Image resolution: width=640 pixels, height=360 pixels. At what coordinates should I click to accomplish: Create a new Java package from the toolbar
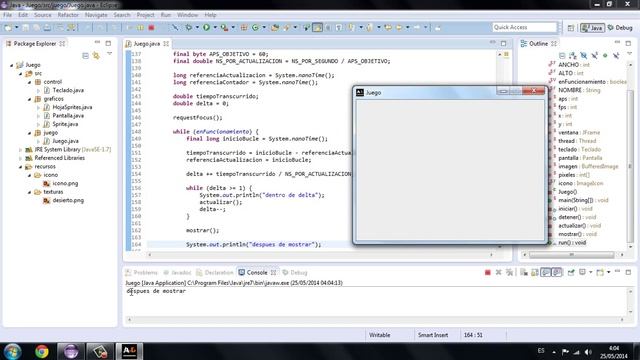click(244, 27)
